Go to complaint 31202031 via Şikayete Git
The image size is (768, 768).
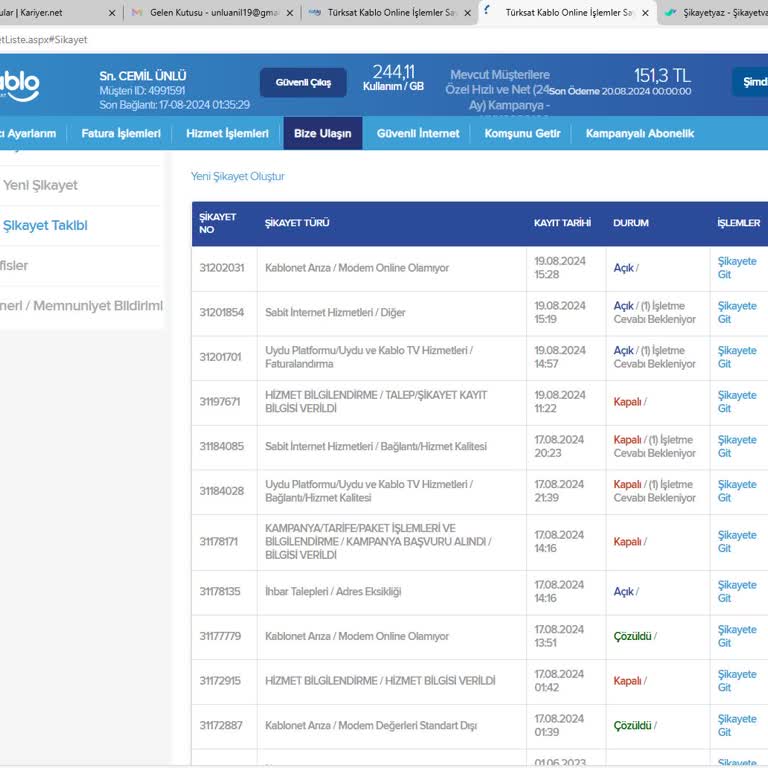coord(737,268)
